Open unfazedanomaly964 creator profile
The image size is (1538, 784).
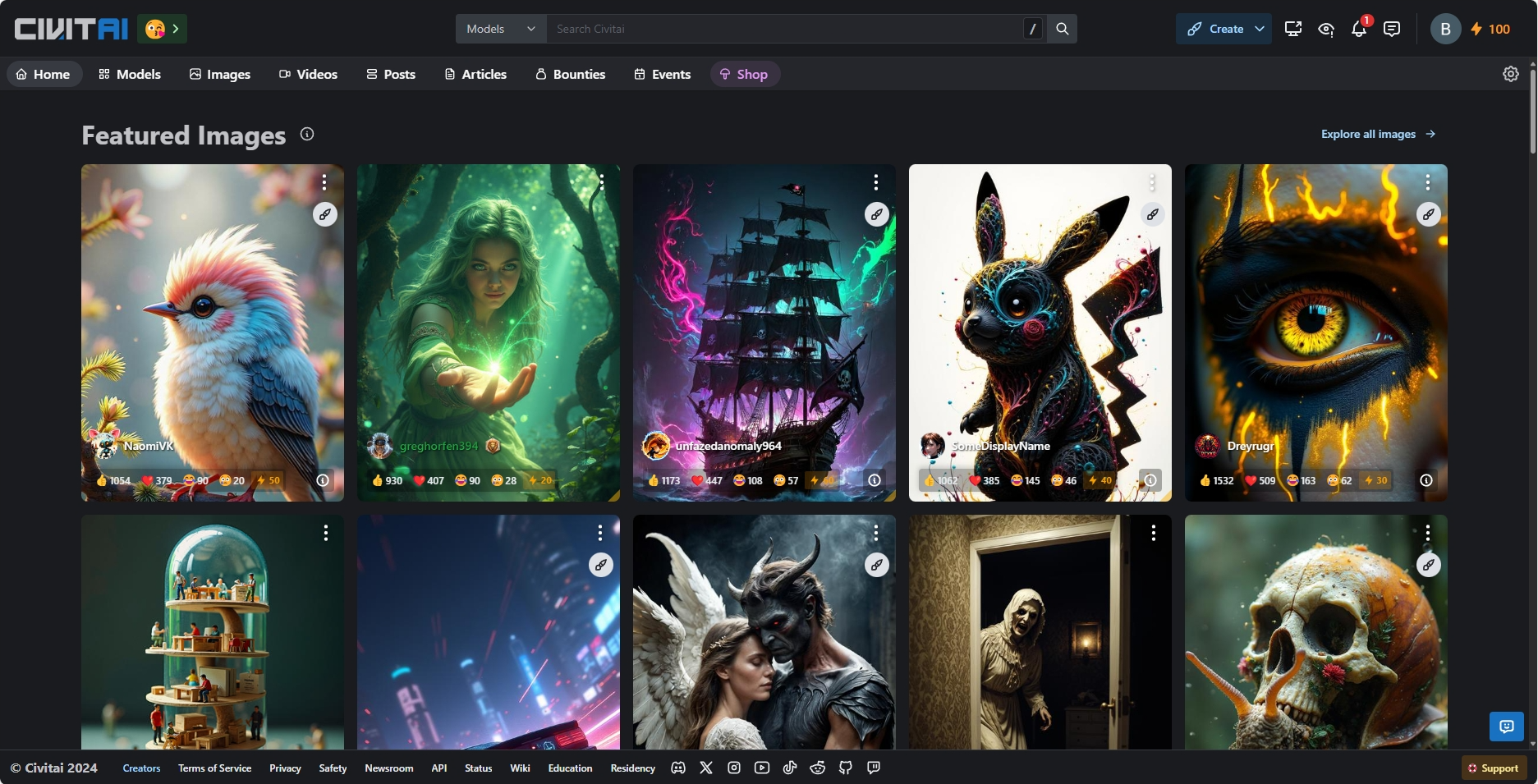click(712, 446)
